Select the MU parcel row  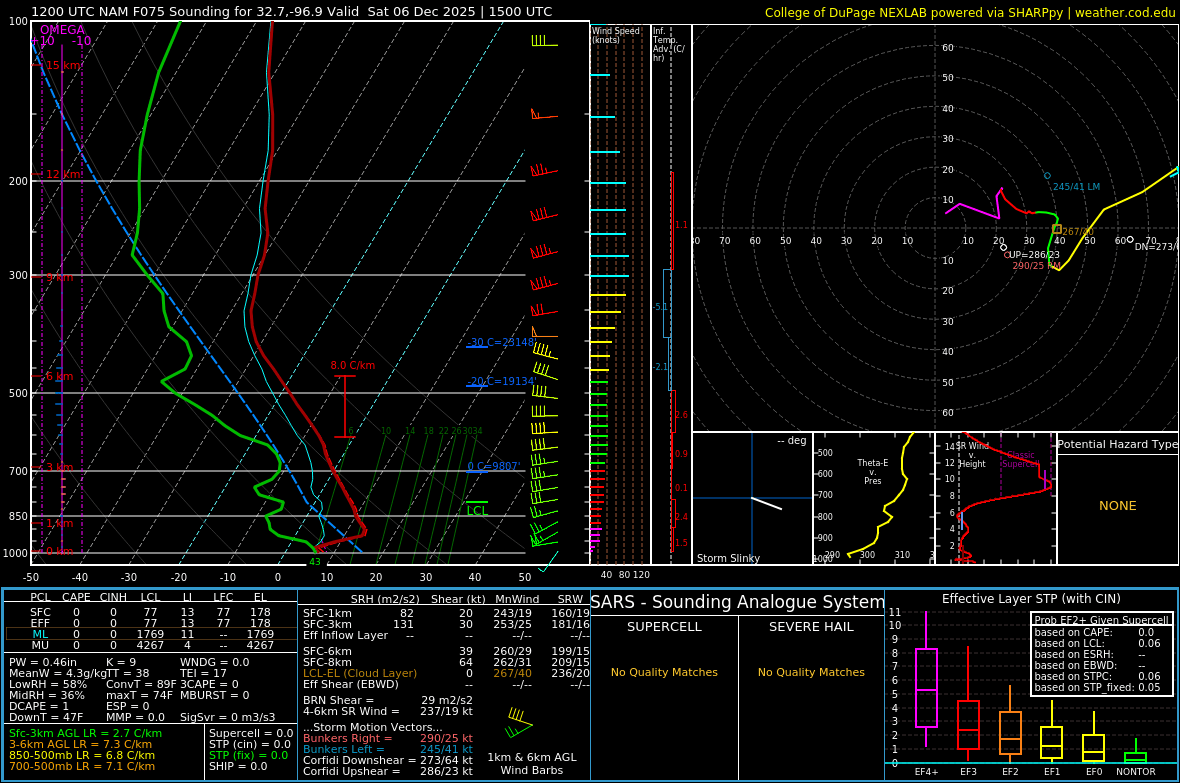(151, 645)
